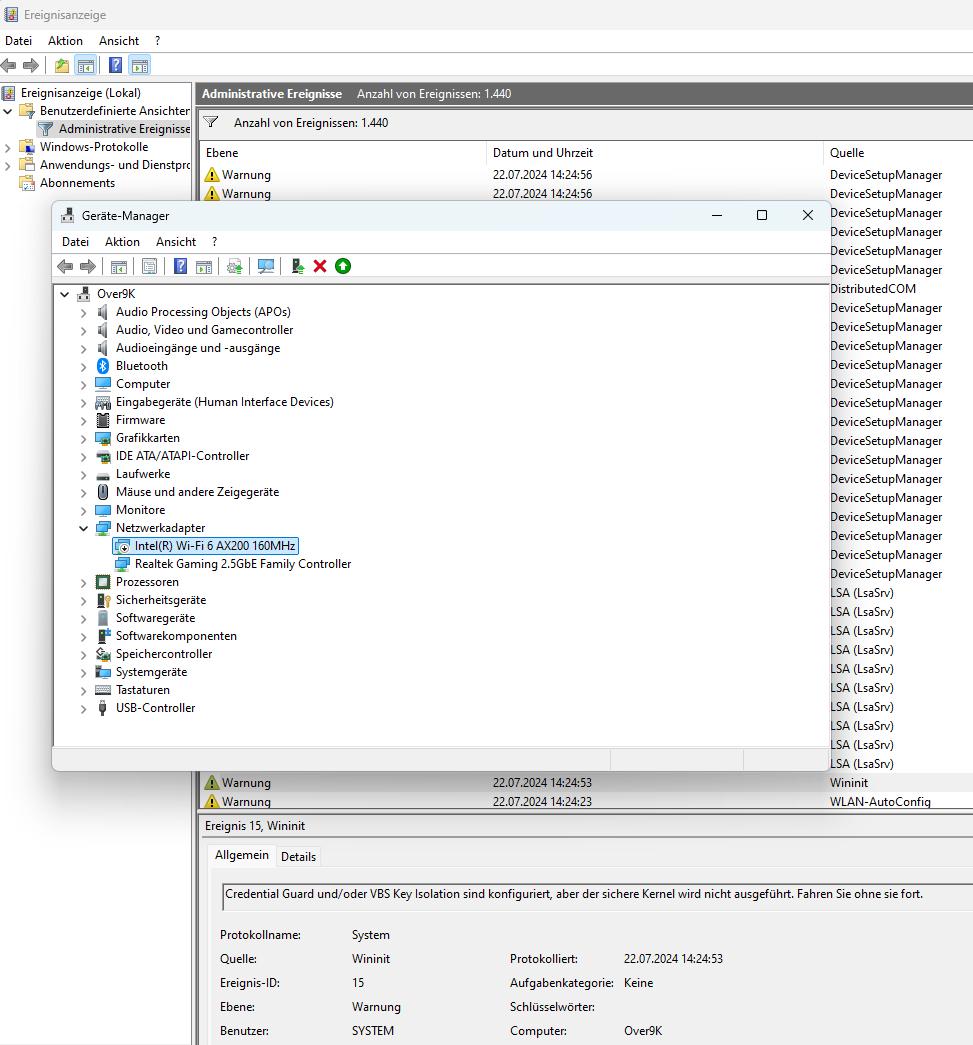
Task: Click the Grafikkarten category icon
Action: point(103,438)
